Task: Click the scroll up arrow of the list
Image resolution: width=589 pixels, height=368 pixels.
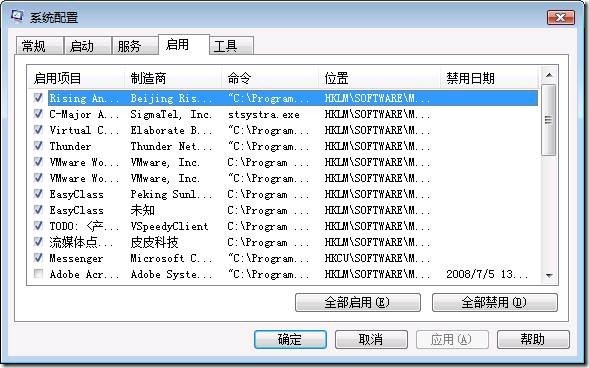Action: coord(549,75)
